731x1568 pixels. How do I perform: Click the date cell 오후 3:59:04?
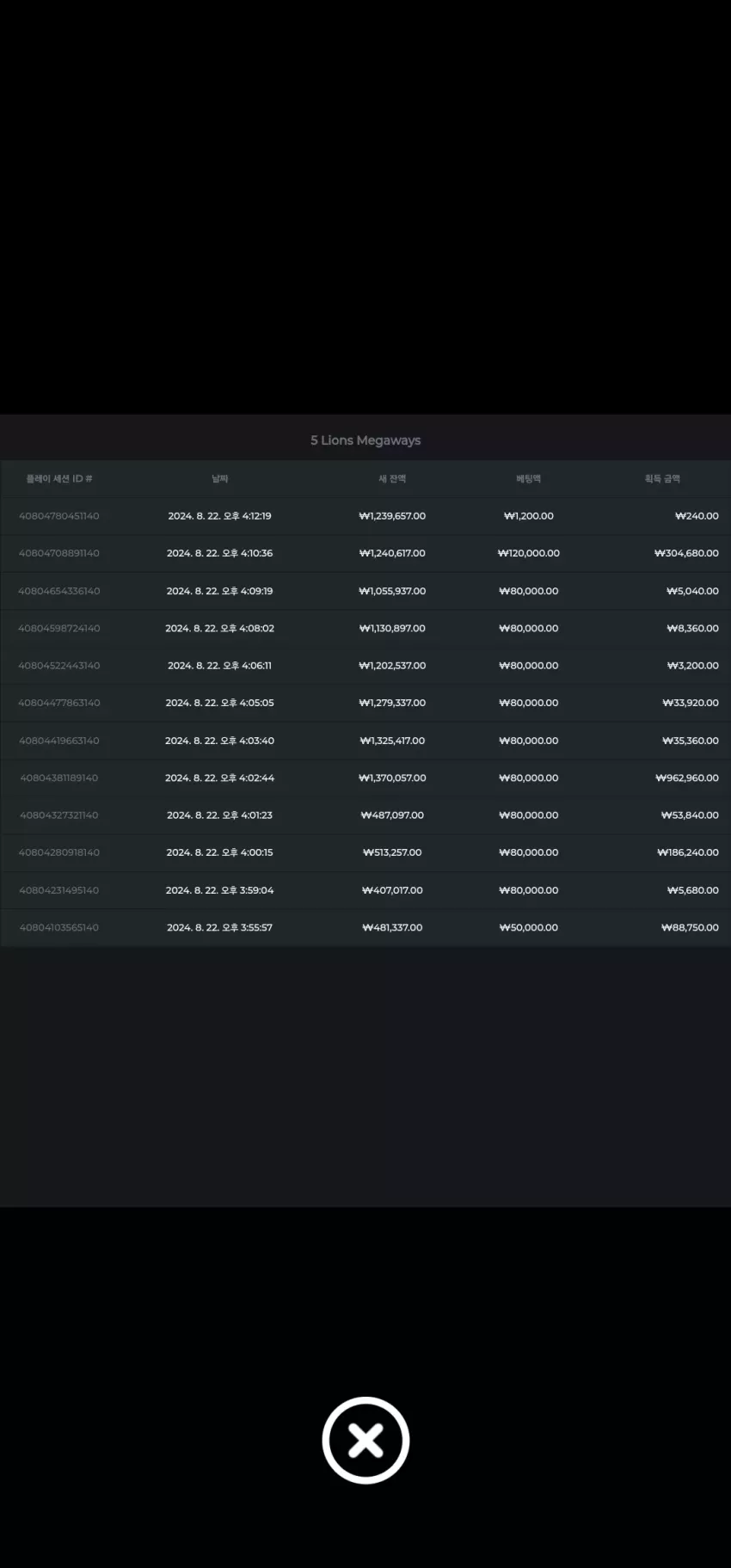(x=220, y=890)
